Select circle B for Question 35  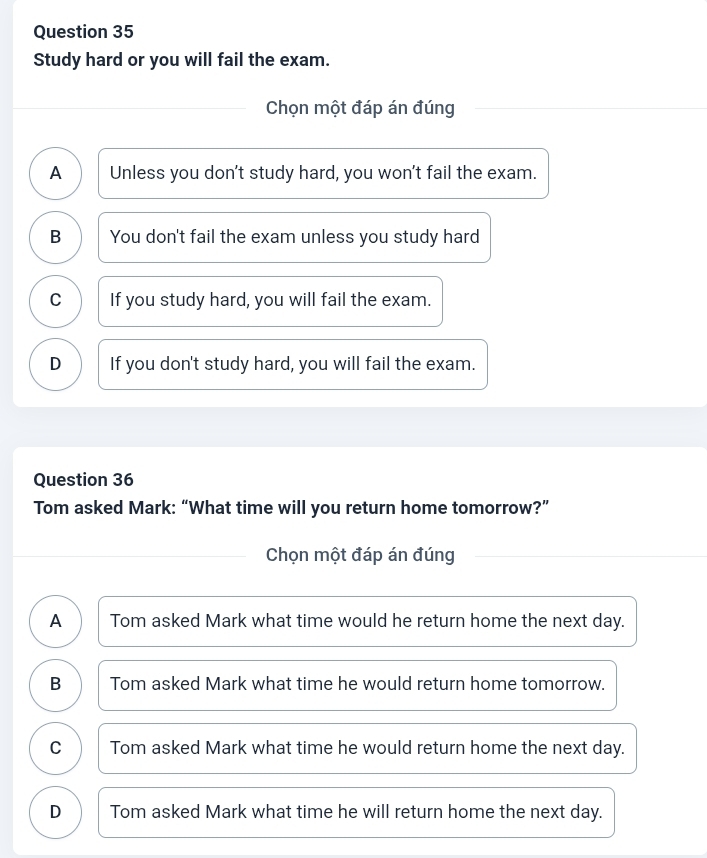[55, 237]
